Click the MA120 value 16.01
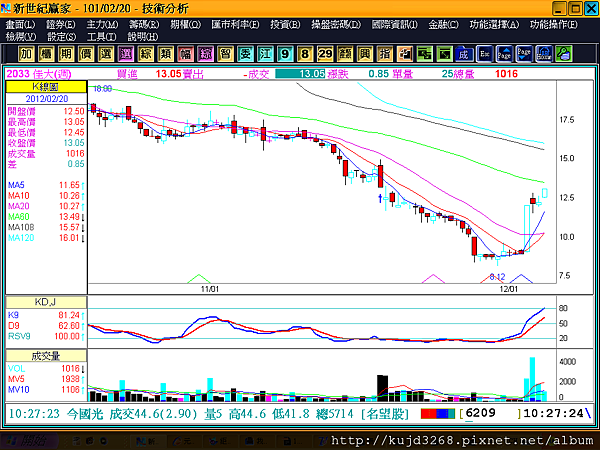600x450 pixels. coord(69,238)
